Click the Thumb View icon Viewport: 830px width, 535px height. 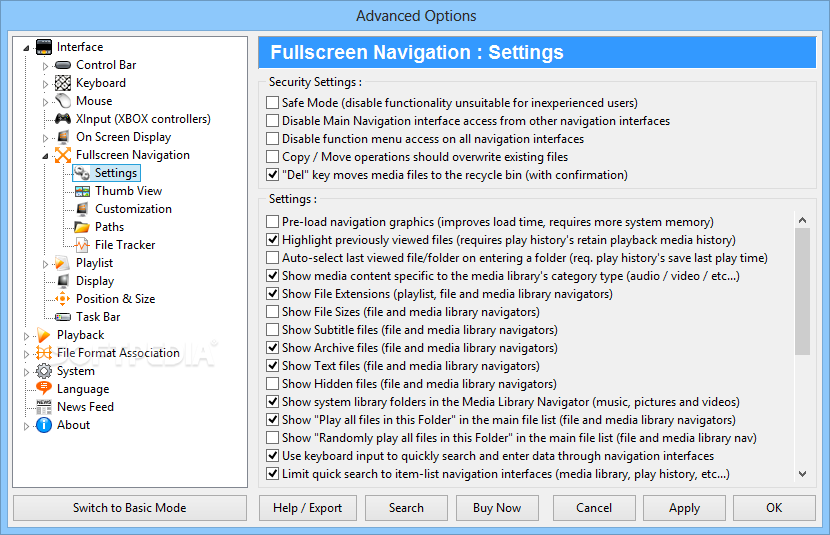[82, 191]
